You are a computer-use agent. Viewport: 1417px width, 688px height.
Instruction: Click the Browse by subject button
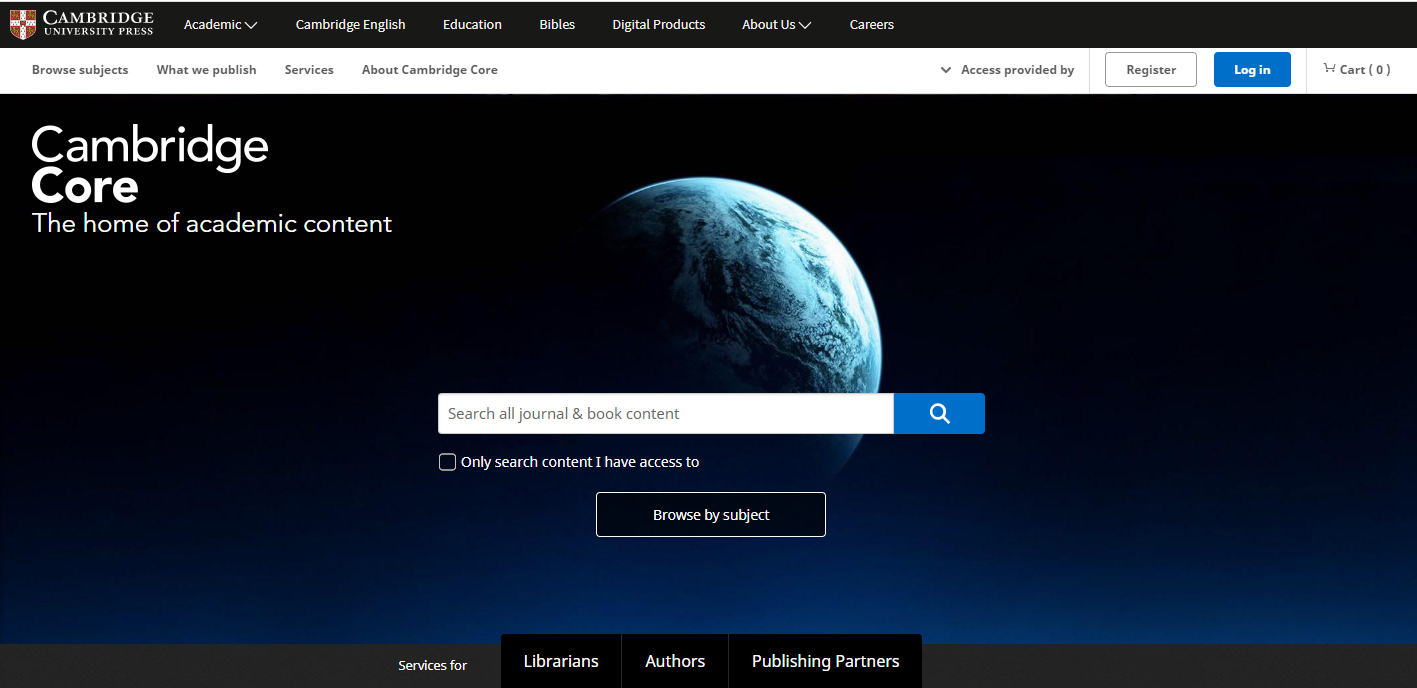[x=711, y=515]
